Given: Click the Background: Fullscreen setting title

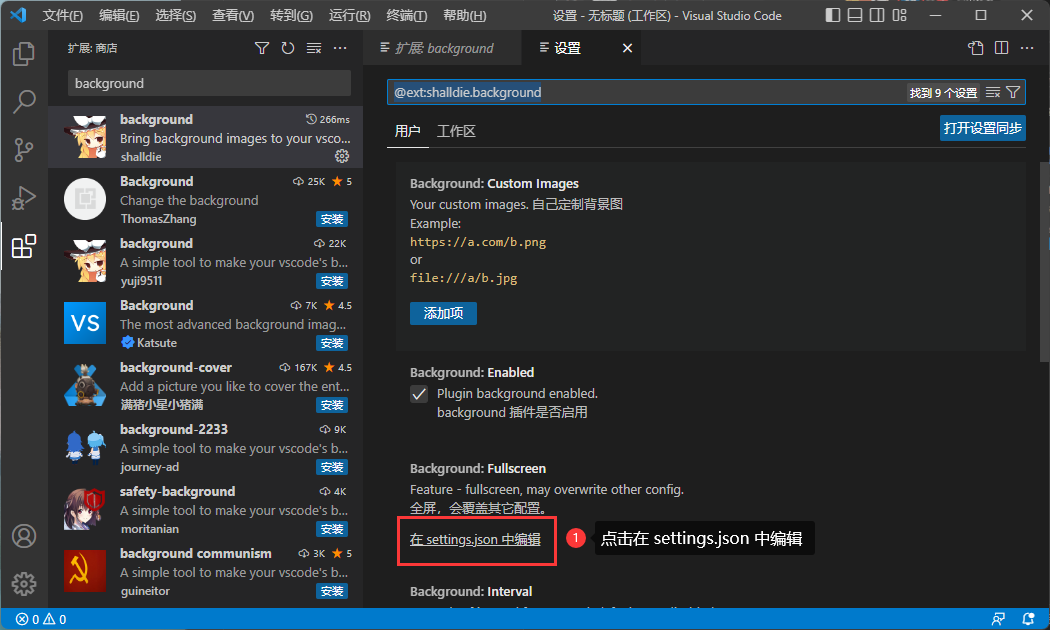Looking at the screenshot, I should 478,469.
